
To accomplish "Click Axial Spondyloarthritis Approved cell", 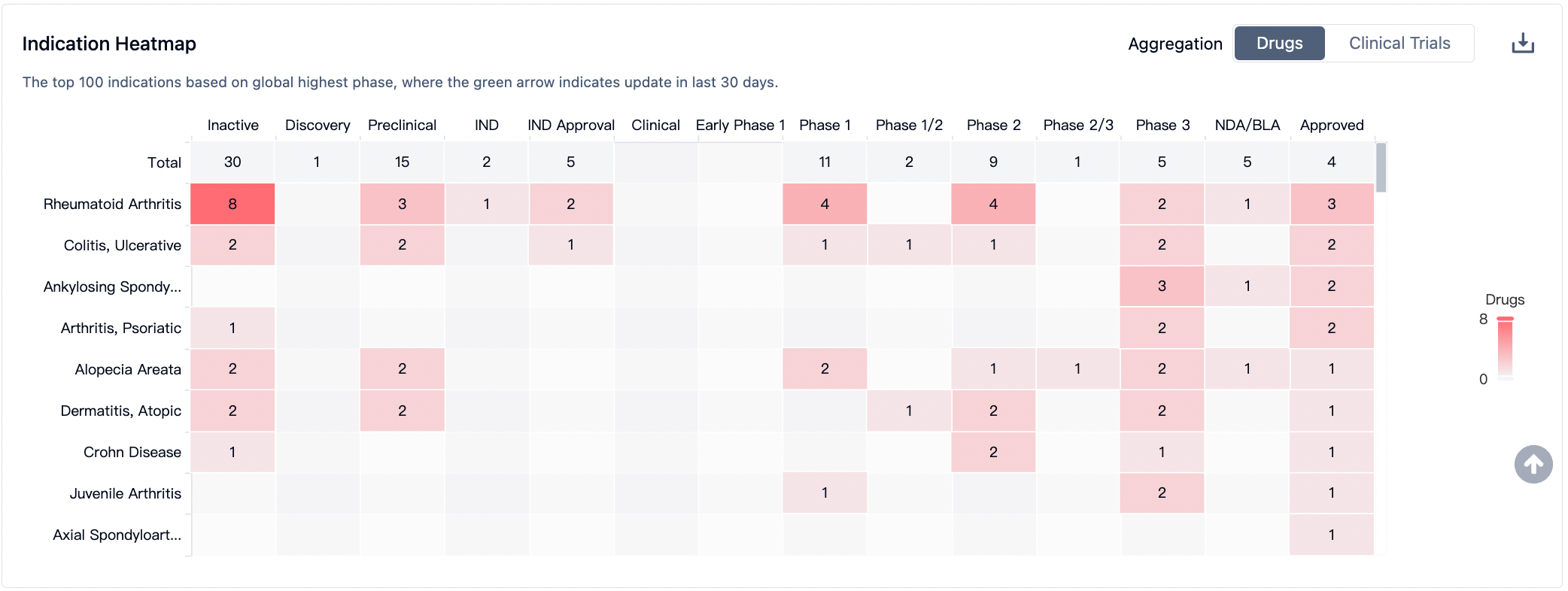I will point(1331,535).
